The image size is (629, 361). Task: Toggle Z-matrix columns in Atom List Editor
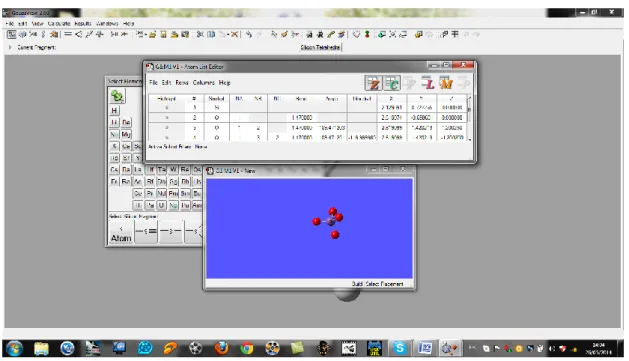click(x=373, y=83)
